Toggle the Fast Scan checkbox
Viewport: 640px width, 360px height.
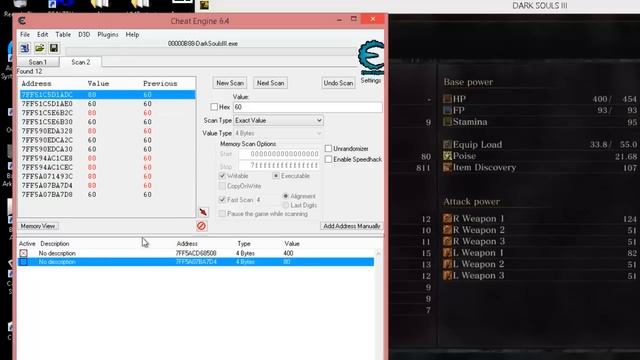point(222,200)
